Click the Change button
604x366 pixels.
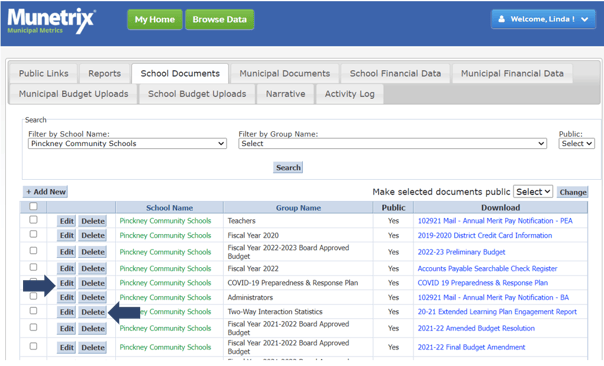(x=572, y=192)
